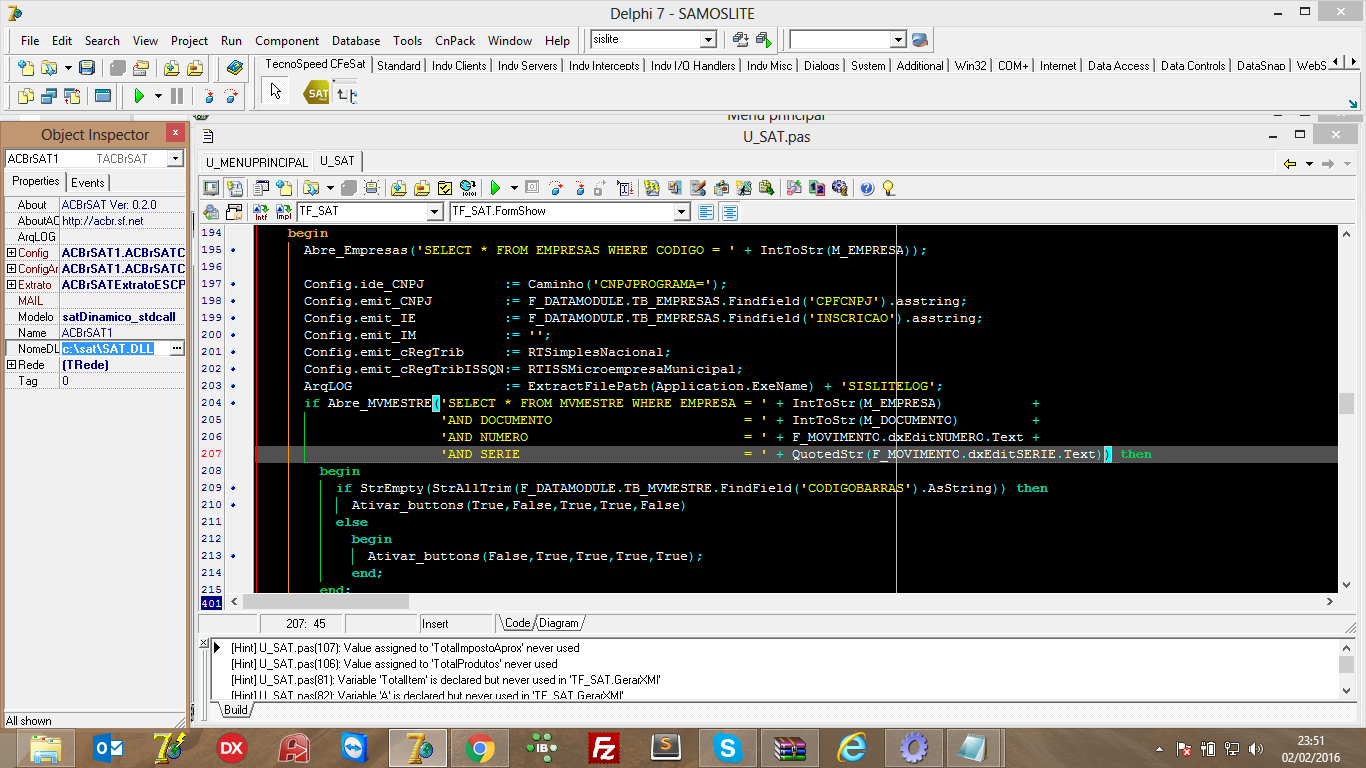Close the Object Inspector panel

175,133
